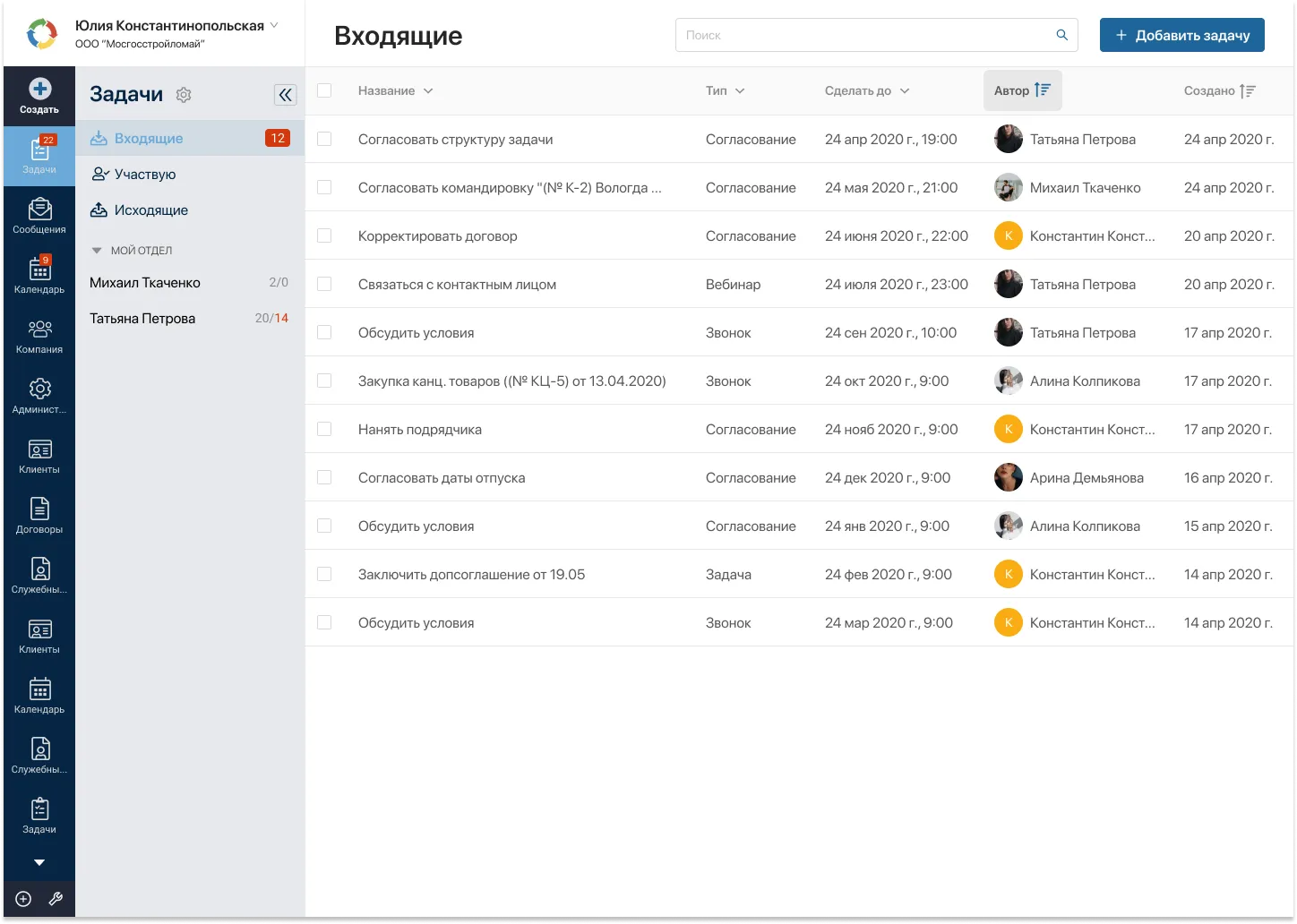
Task: Click Михаил Ткаченко avatar in task list
Action: tap(1009, 187)
